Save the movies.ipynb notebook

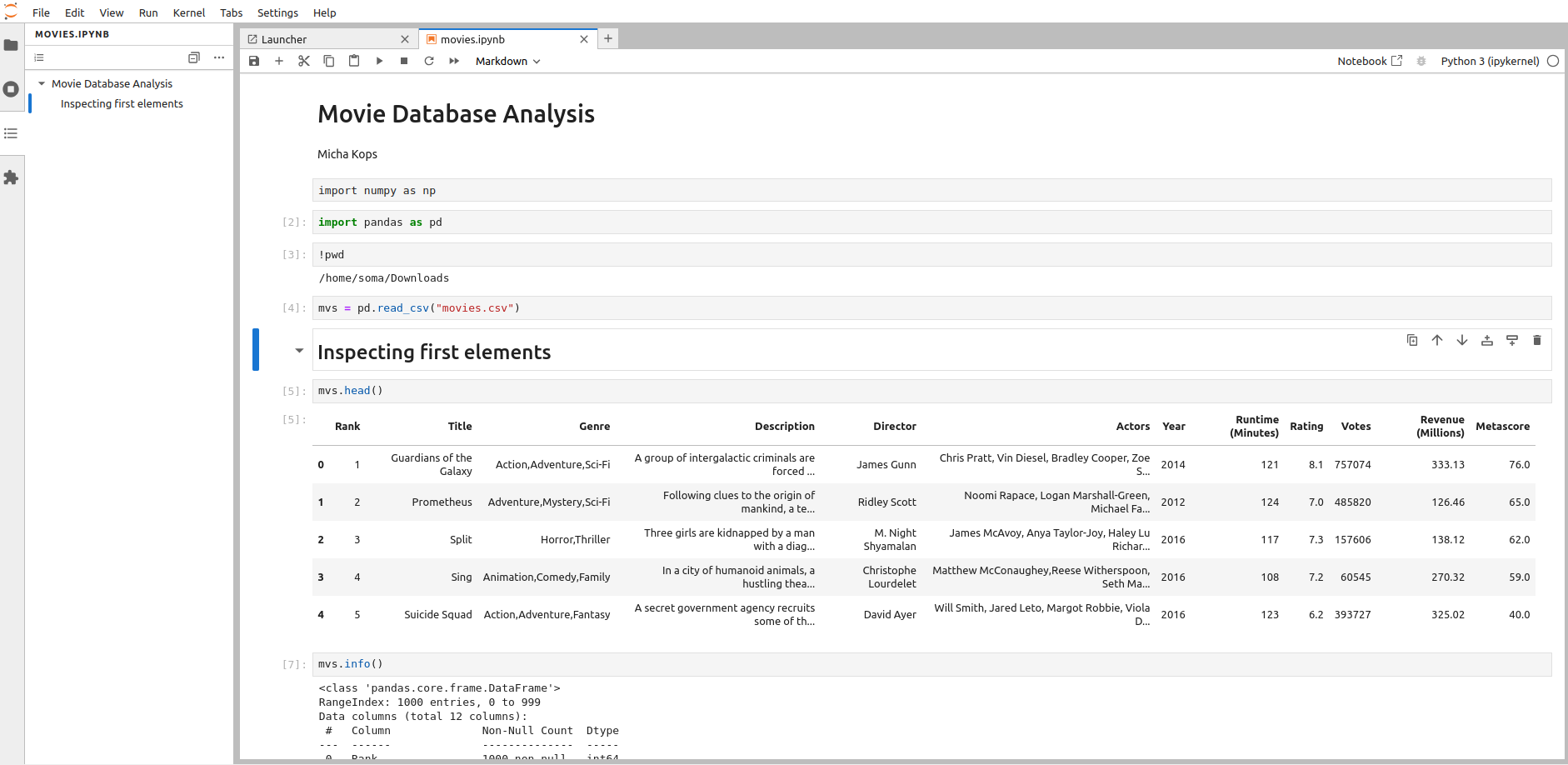tap(254, 61)
